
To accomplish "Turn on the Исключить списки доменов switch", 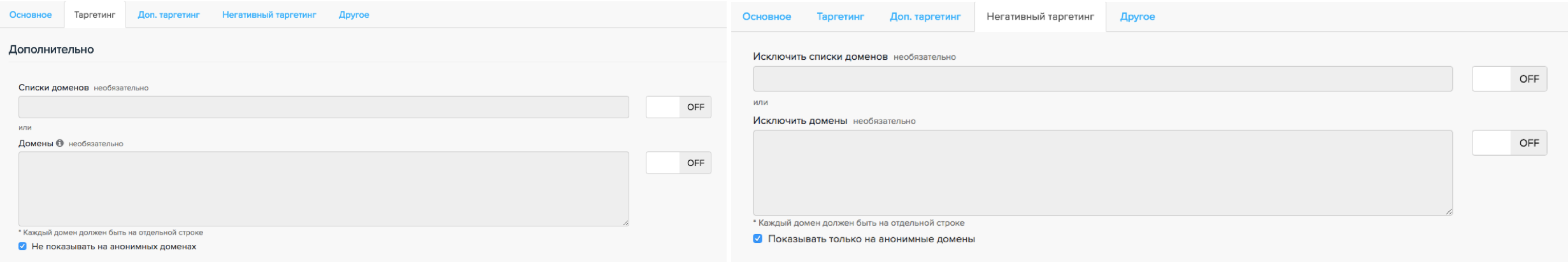I will pos(1509,79).
